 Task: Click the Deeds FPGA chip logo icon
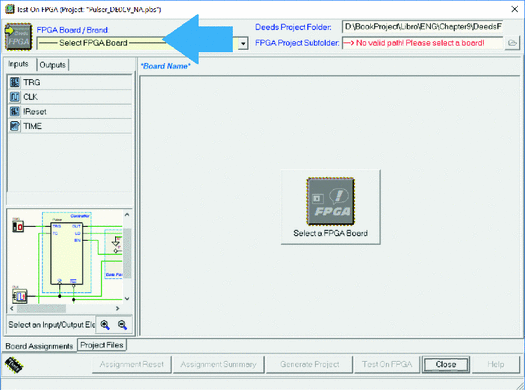(x=18, y=37)
